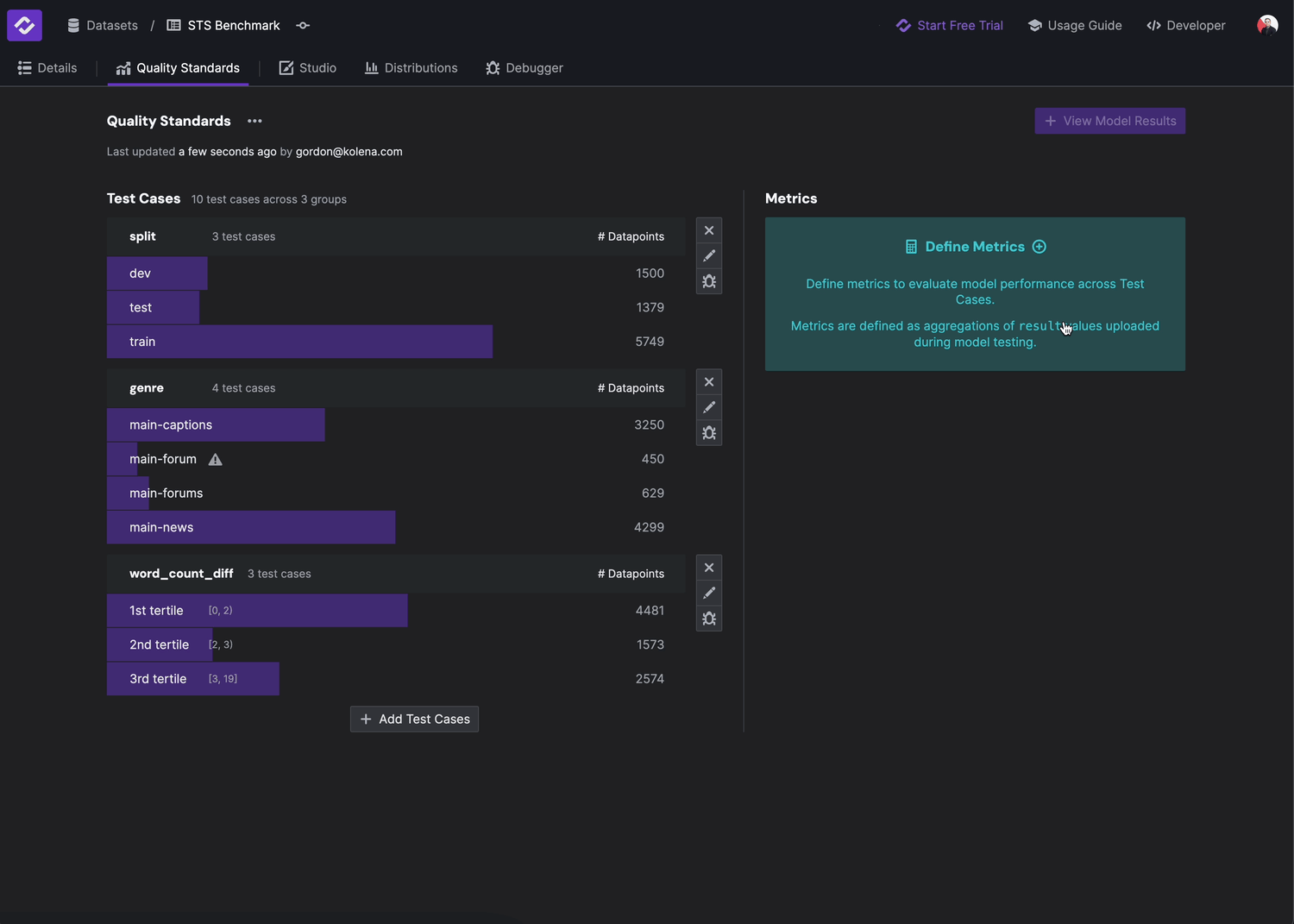
Task: Switch to the Distributions tab
Action: (x=411, y=68)
